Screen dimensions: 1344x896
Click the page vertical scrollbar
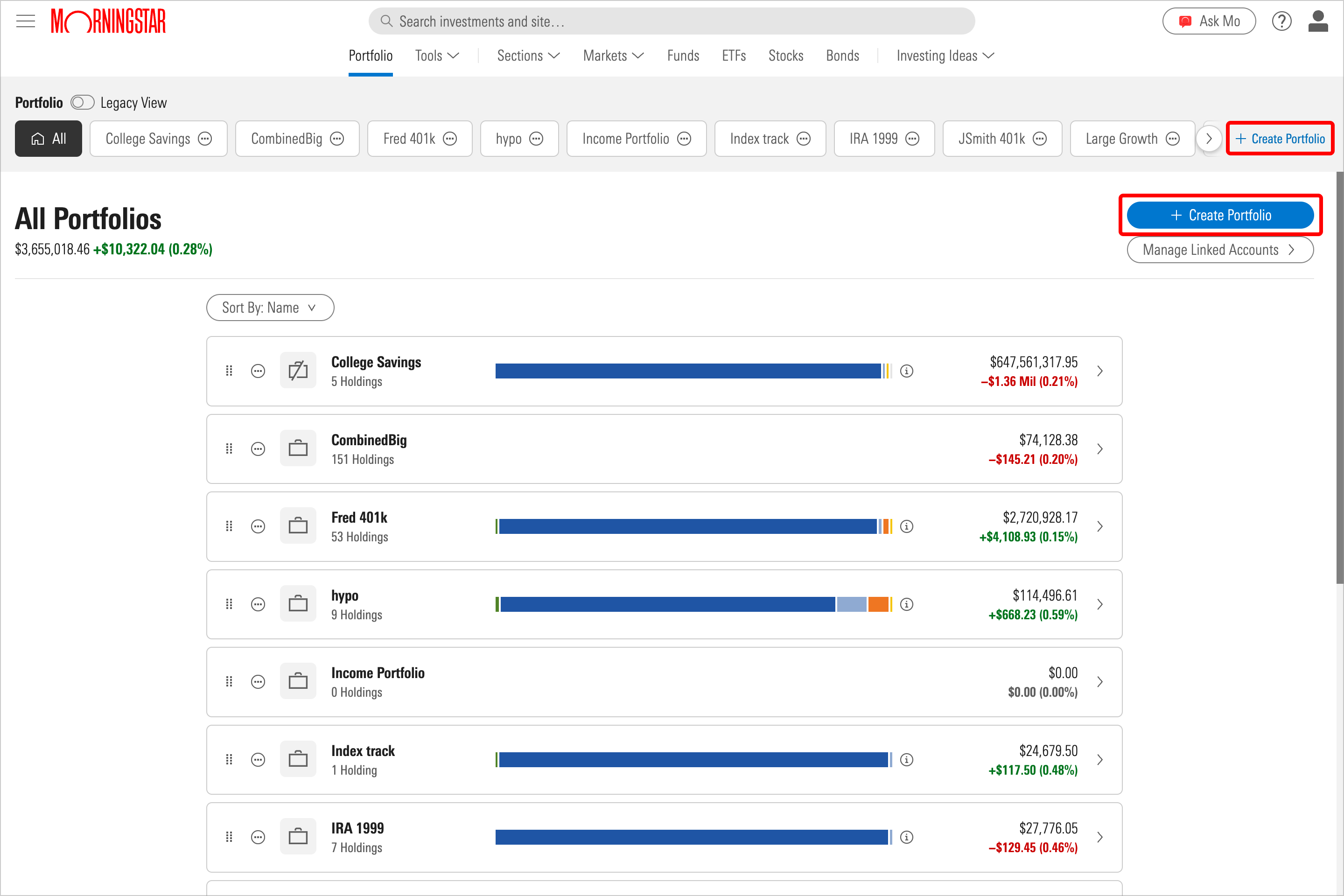1340,377
